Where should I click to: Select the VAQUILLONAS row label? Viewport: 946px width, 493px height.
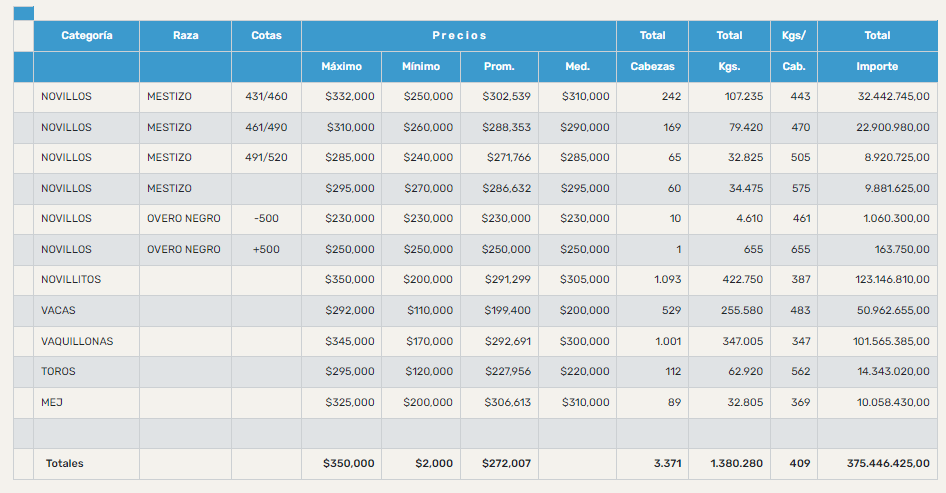click(x=77, y=342)
